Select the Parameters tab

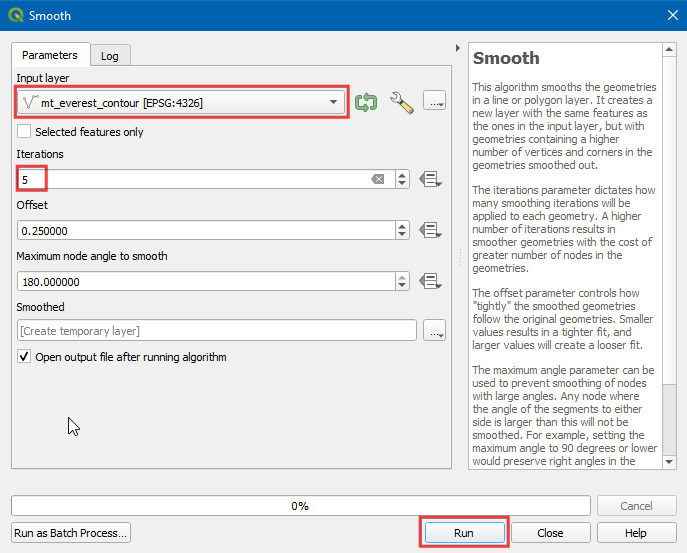coord(50,55)
